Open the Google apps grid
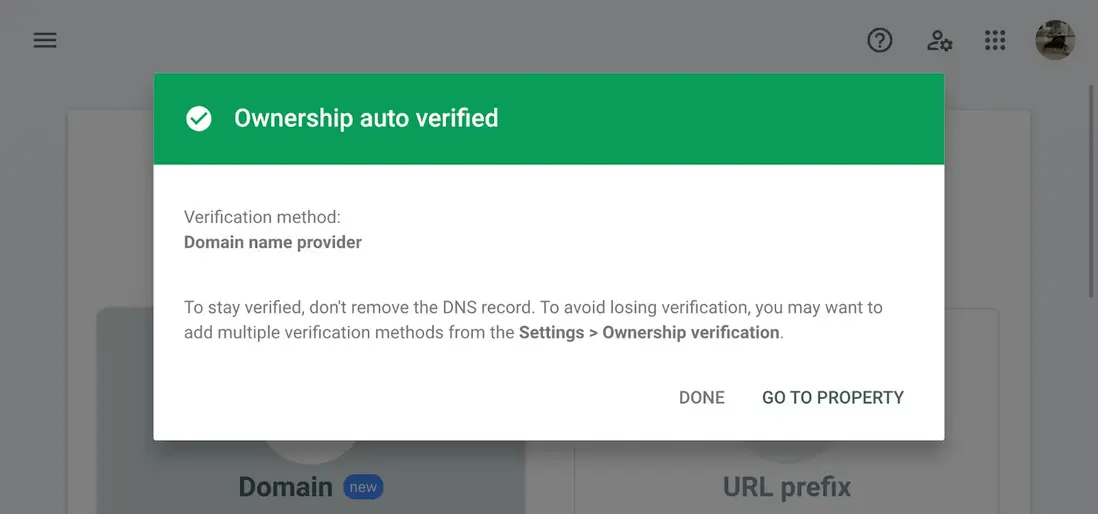 (994, 41)
